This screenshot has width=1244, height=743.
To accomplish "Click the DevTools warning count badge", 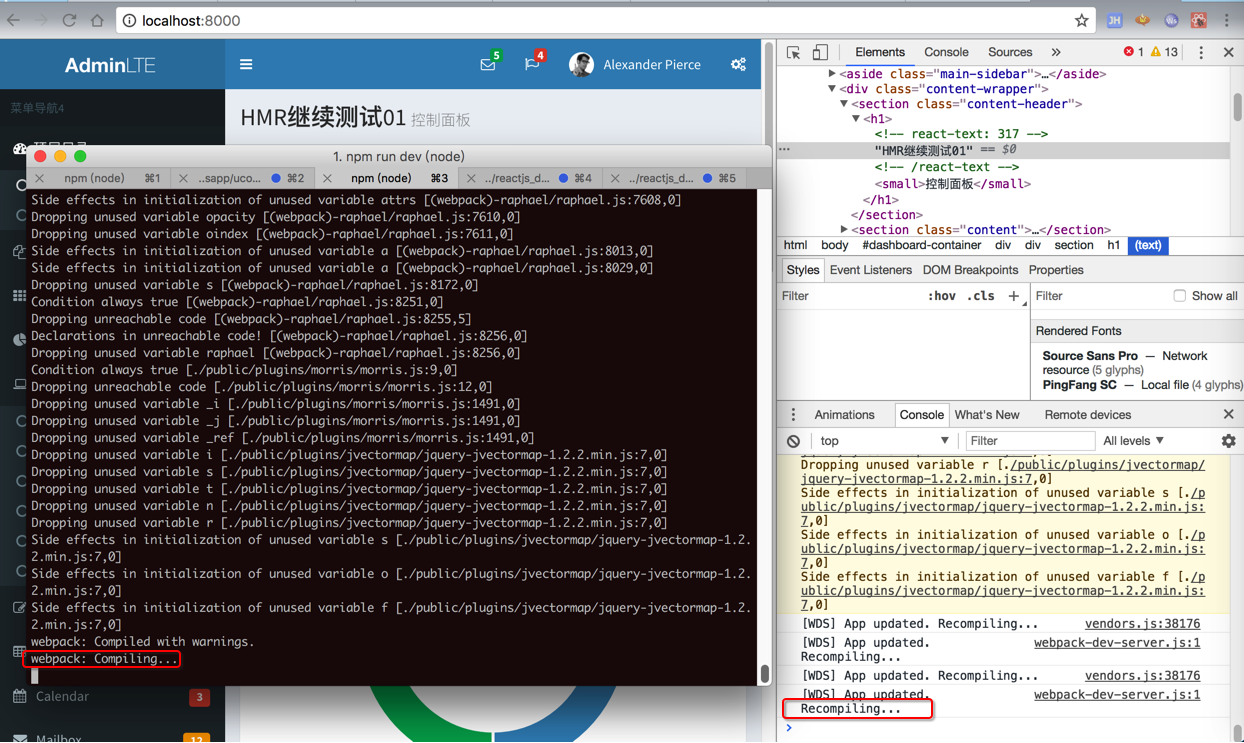I will [1164, 52].
